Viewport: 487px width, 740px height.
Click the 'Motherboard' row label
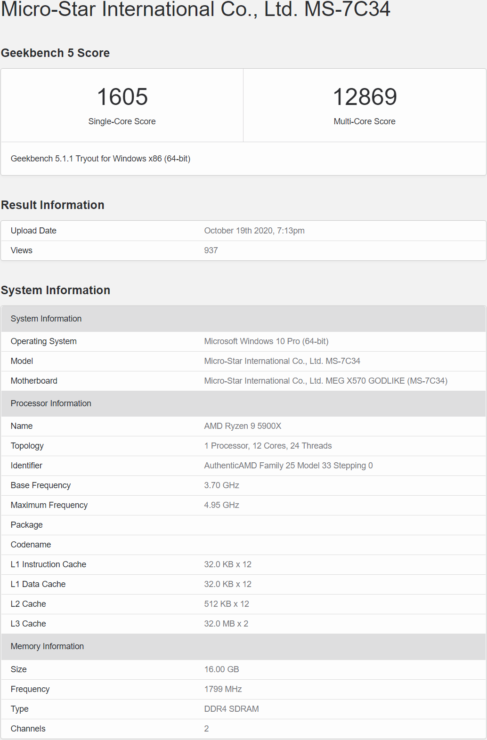(34, 381)
